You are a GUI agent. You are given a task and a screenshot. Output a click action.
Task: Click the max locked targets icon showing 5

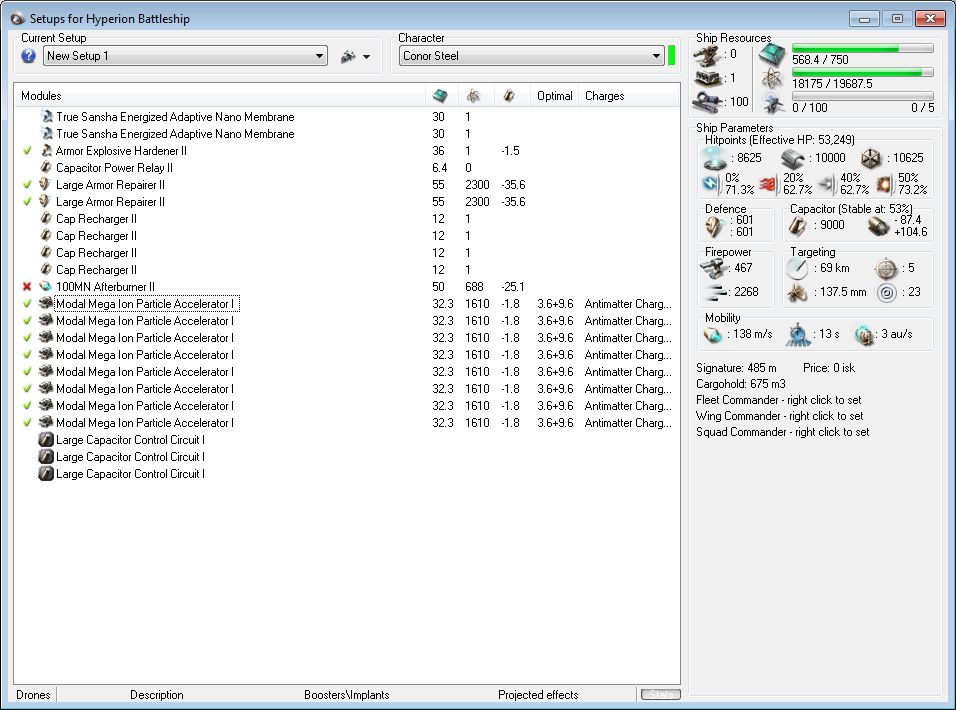[886, 269]
